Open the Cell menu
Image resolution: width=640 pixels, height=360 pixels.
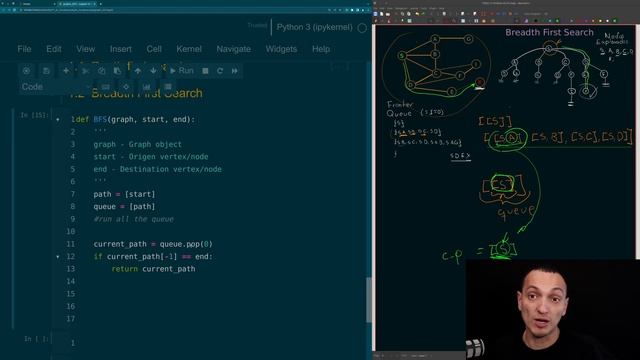pyautogui.click(x=154, y=49)
